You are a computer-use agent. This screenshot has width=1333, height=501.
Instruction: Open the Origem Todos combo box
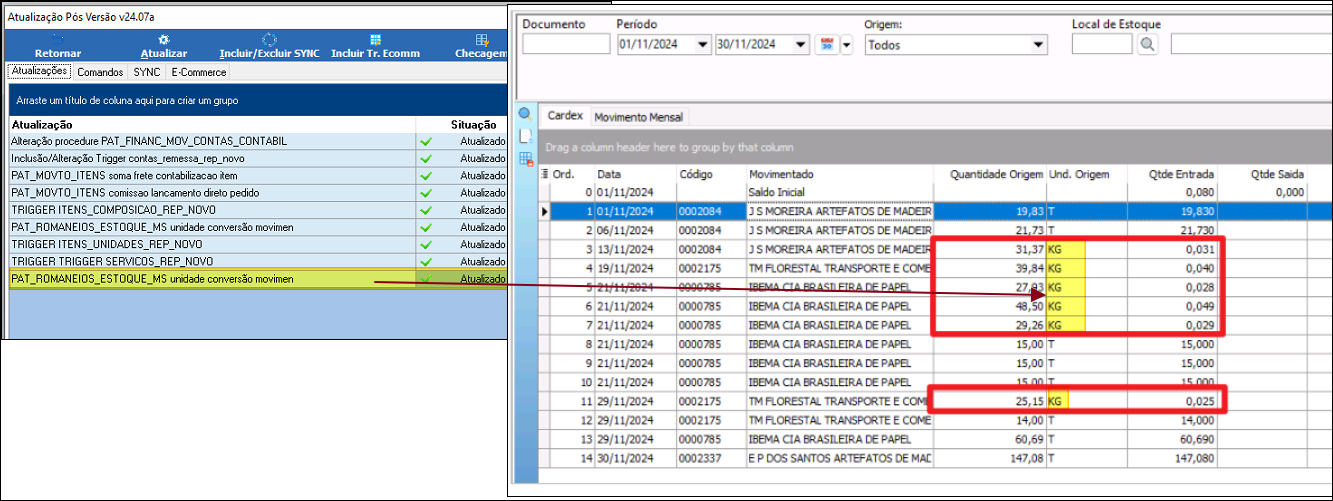coord(955,44)
